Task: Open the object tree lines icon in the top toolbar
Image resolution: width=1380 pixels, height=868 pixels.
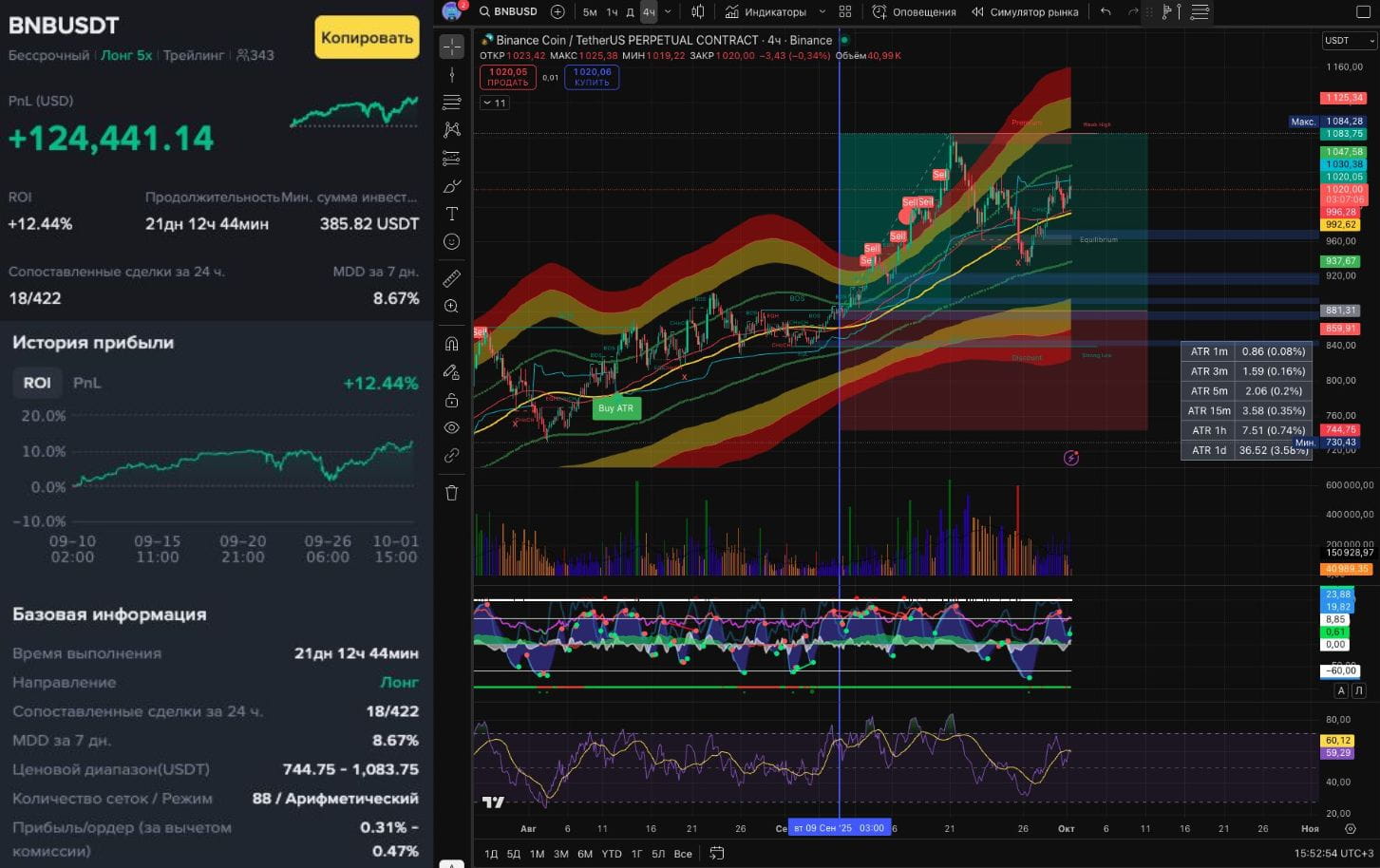Action: (x=1200, y=11)
